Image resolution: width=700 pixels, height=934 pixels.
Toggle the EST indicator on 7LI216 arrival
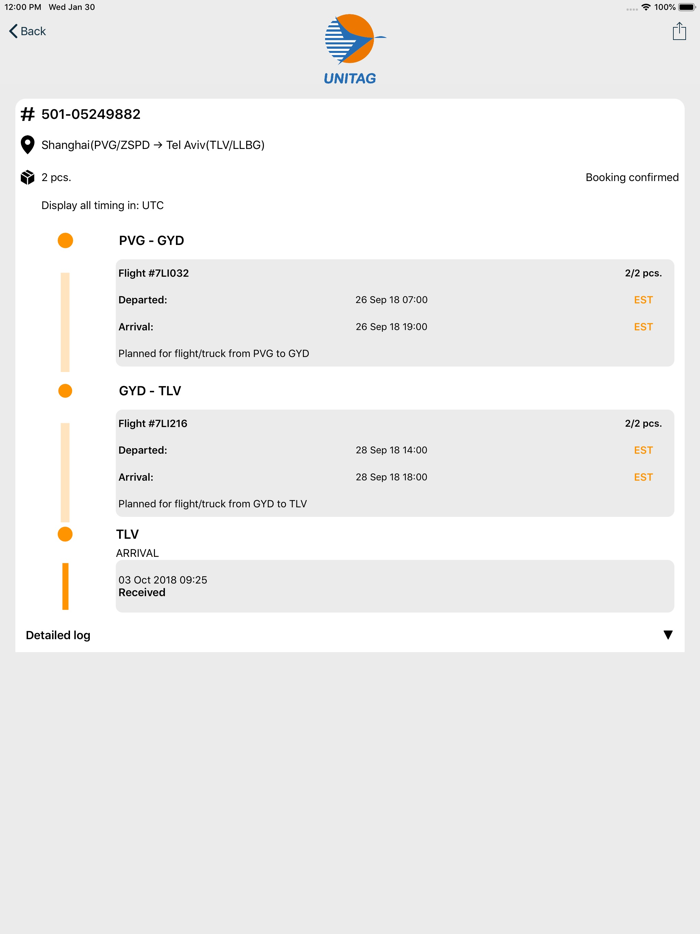(x=643, y=477)
